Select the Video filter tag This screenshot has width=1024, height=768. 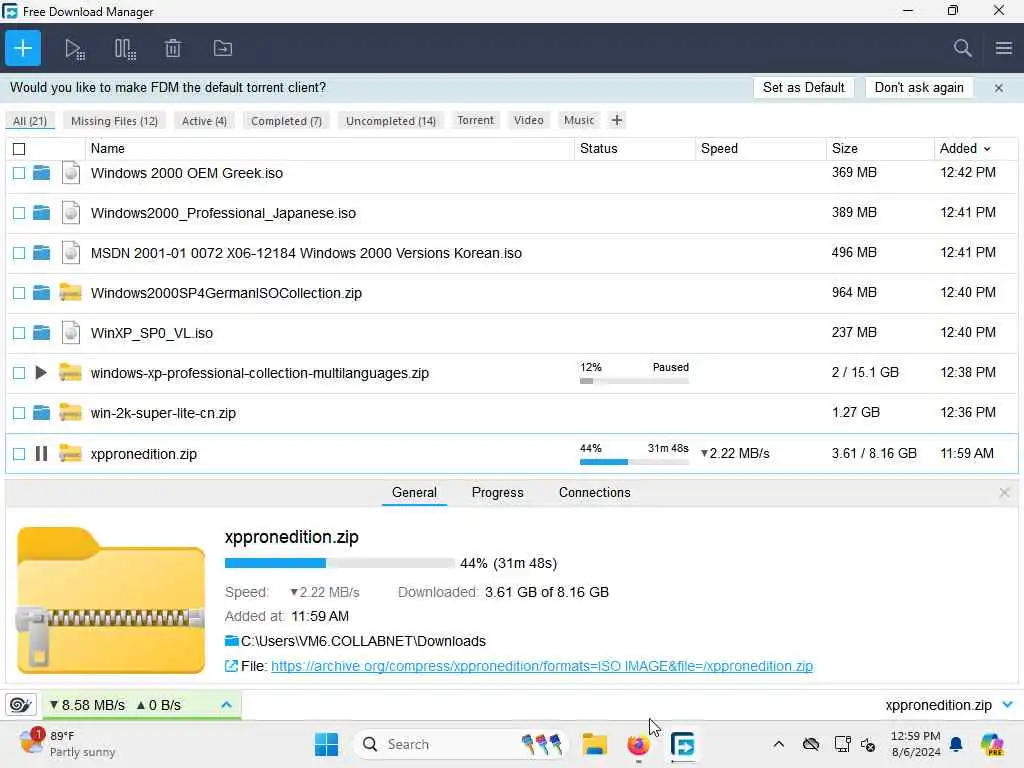(528, 120)
